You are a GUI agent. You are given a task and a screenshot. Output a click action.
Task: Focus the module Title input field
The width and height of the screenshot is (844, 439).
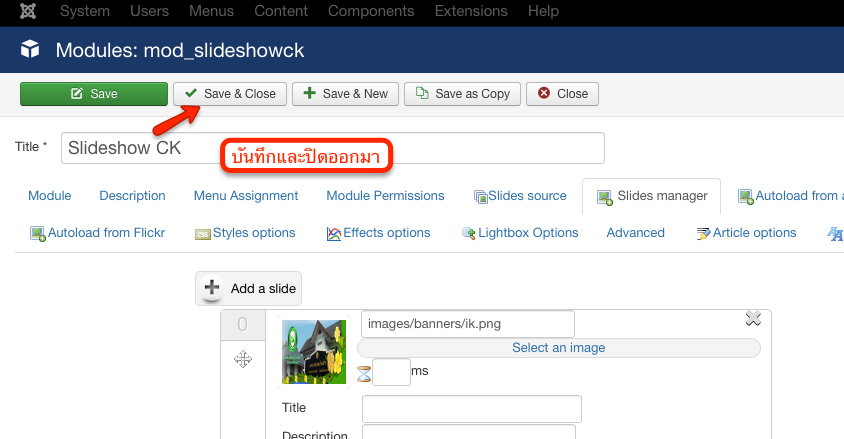tap(332, 148)
